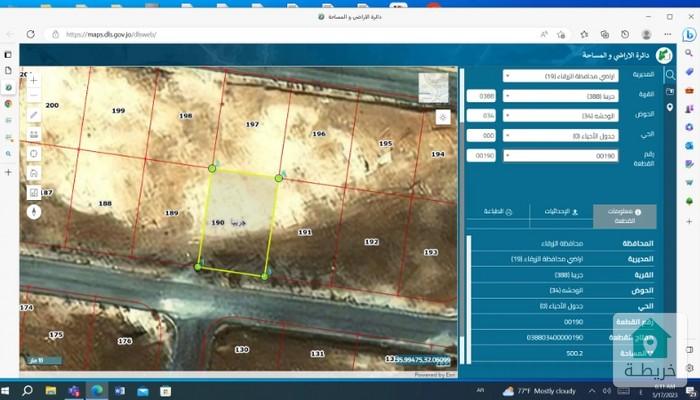
Task: Open the directorate dropdown (Zarqa lands 19)
Action: [560, 76]
